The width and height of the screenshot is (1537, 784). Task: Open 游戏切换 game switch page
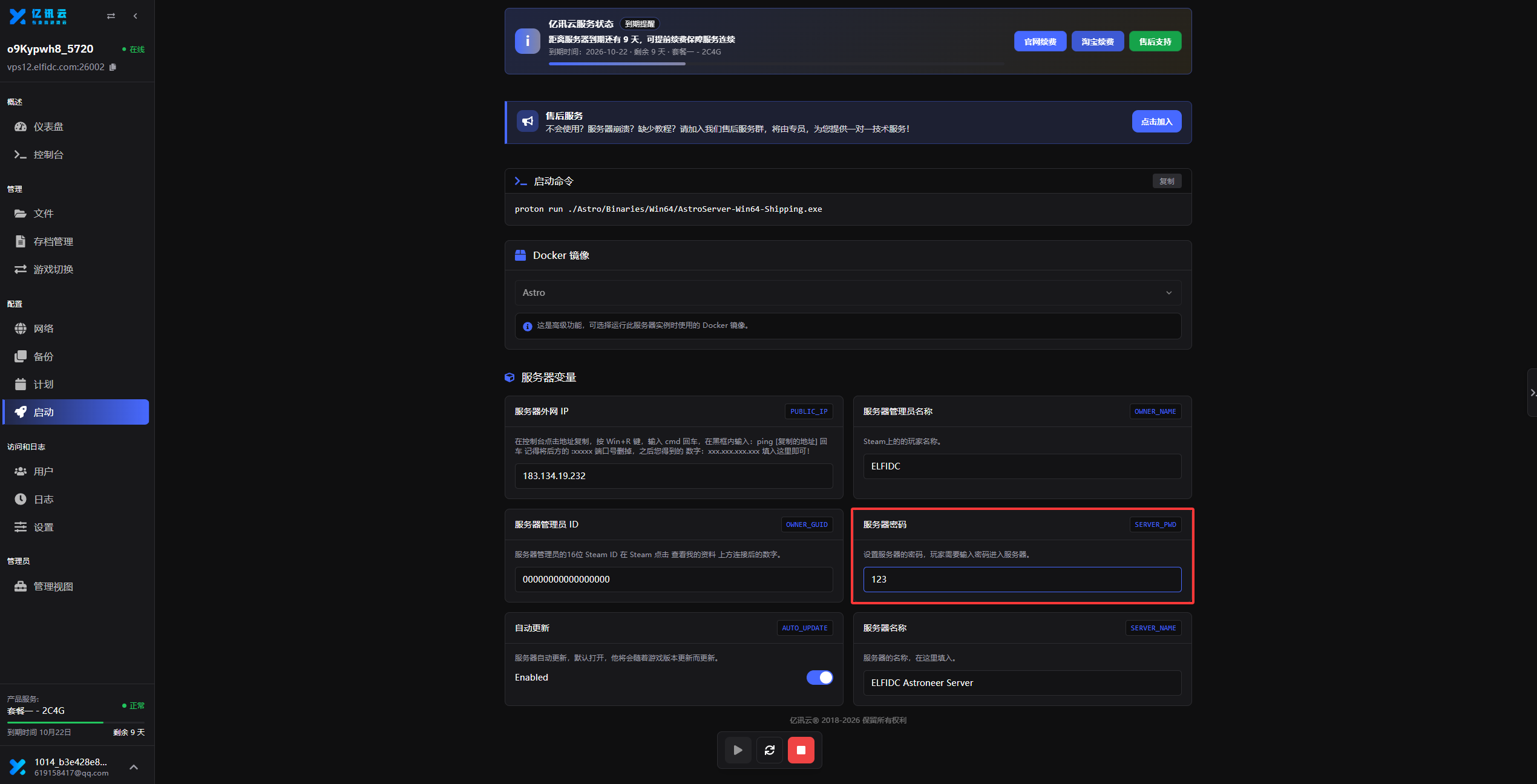pyautogui.click(x=76, y=269)
